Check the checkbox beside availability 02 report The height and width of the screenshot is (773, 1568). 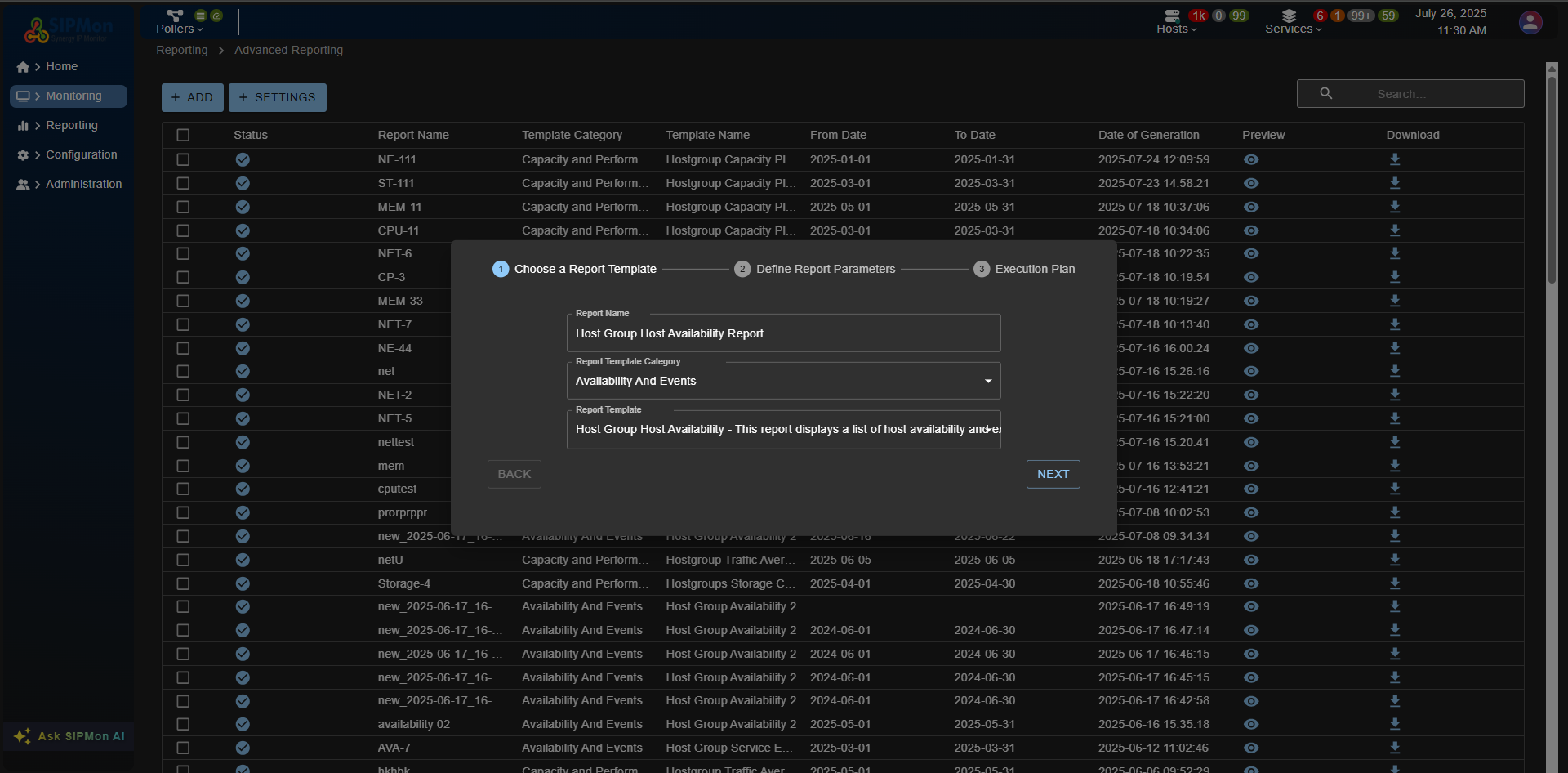tap(183, 724)
